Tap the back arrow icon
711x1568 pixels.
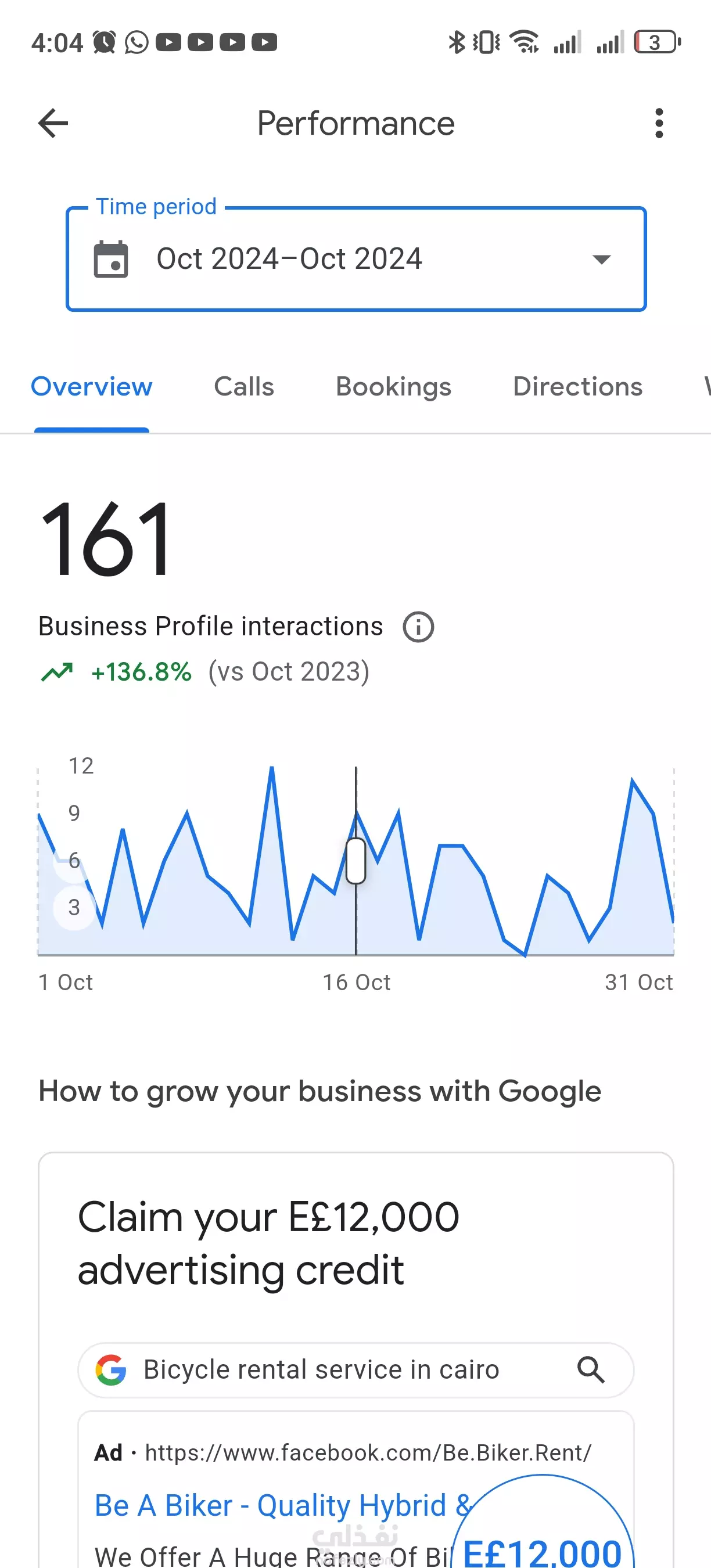tap(53, 124)
